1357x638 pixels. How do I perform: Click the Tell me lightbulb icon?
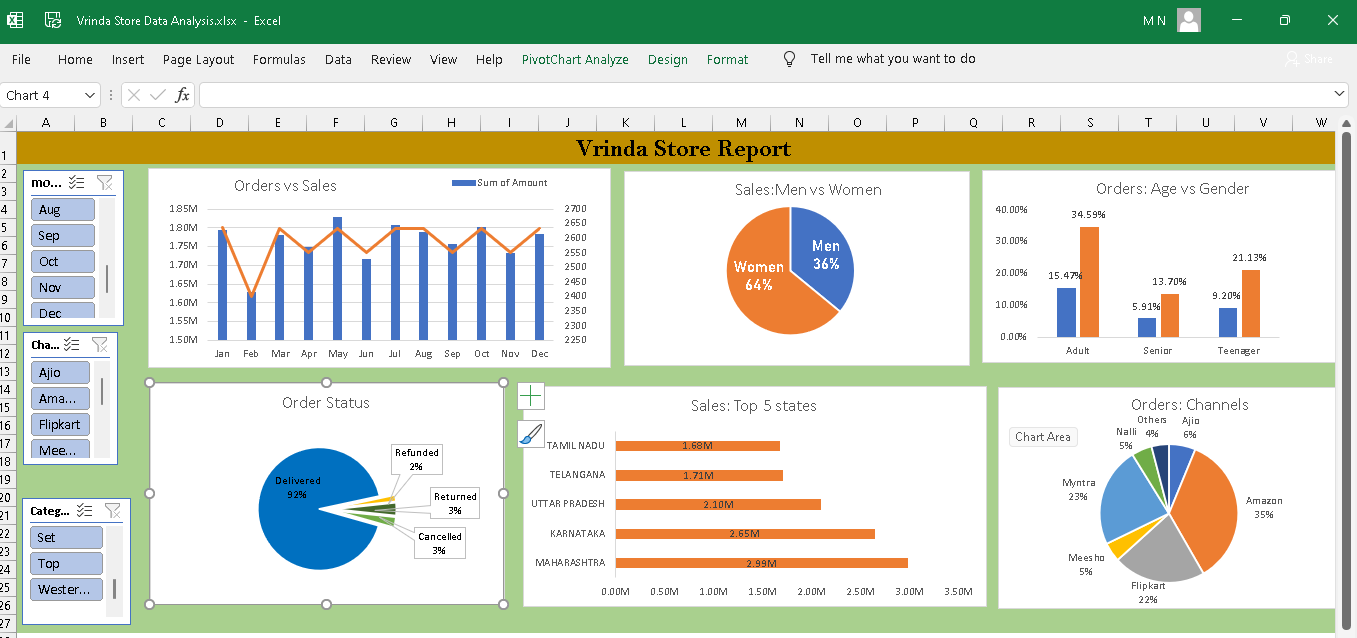pyautogui.click(x=789, y=59)
